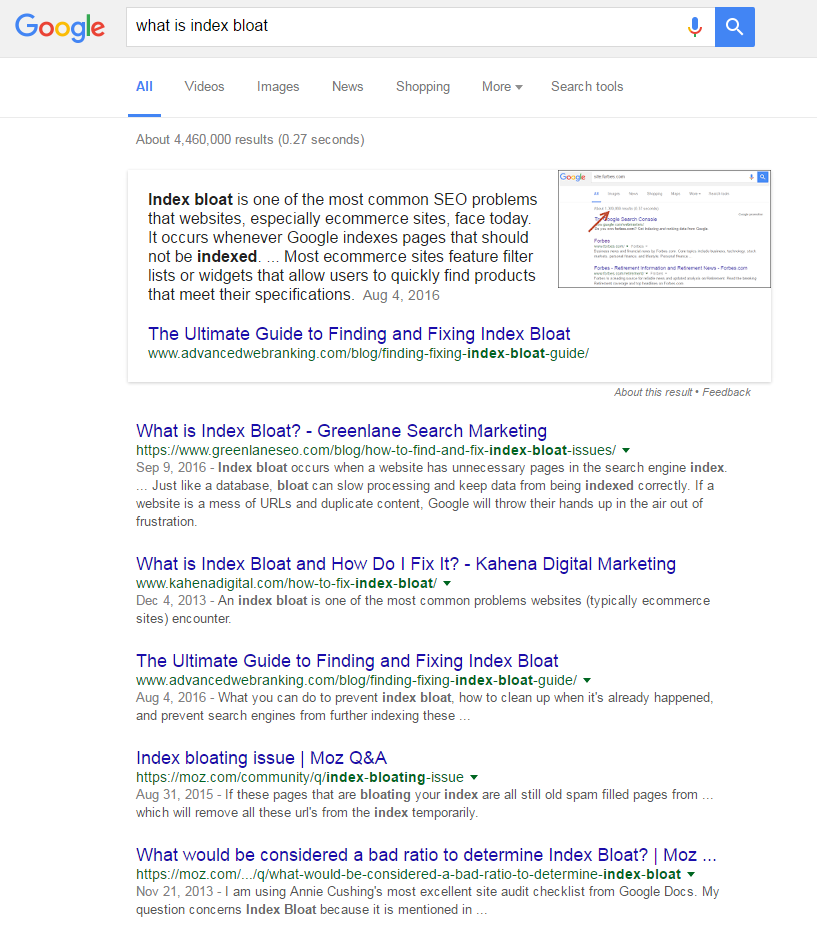The height and width of the screenshot is (928, 817).
Task: Click the 'Aug 31, 2015' Moz snippet date
Action: click(175, 795)
